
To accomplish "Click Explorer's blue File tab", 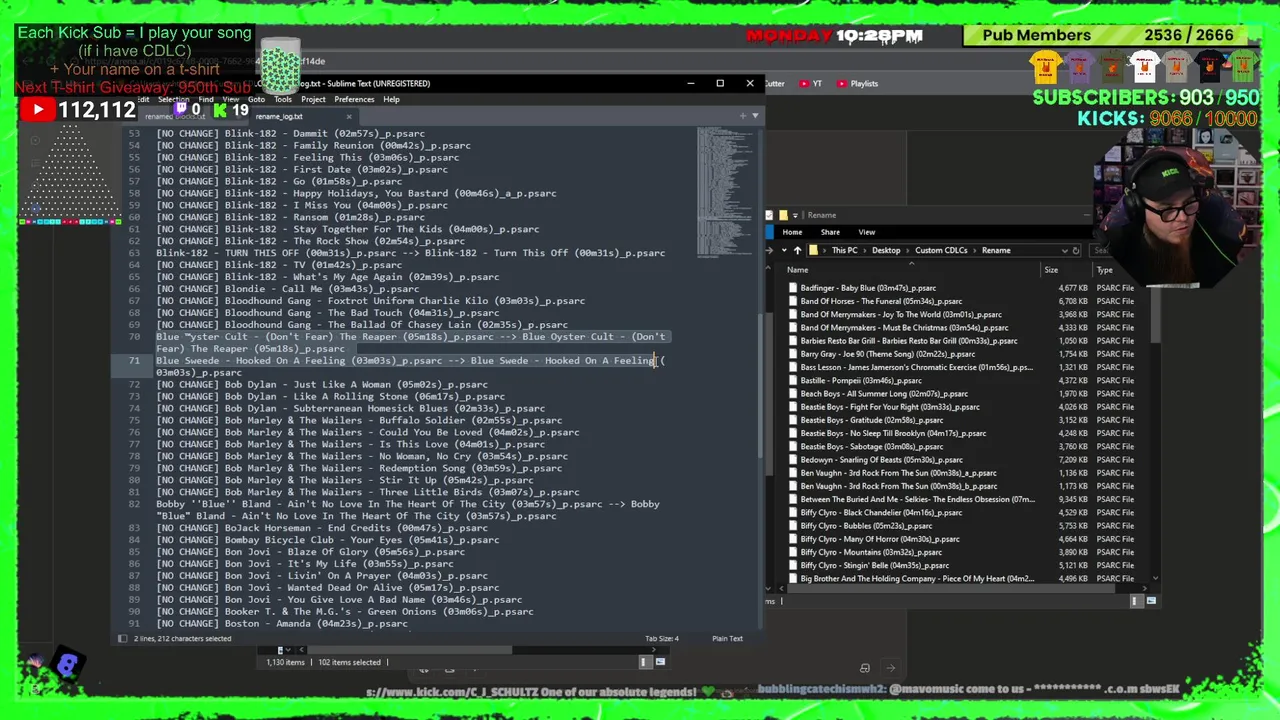I will (x=771, y=232).
